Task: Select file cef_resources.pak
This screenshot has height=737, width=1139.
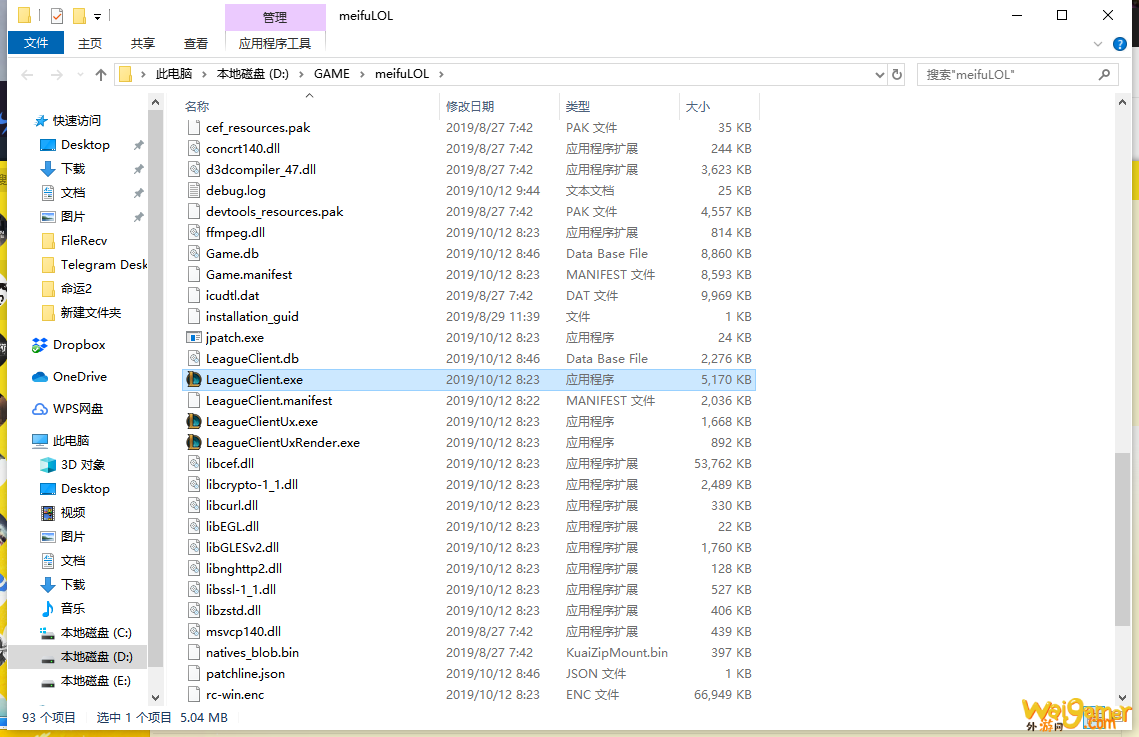Action: coord(258,128)
